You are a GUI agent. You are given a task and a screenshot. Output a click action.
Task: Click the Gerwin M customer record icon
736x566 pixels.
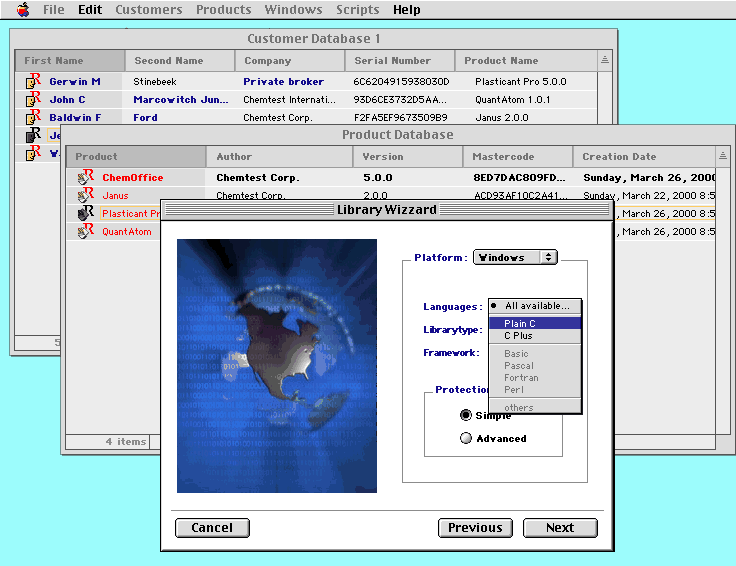33,82
